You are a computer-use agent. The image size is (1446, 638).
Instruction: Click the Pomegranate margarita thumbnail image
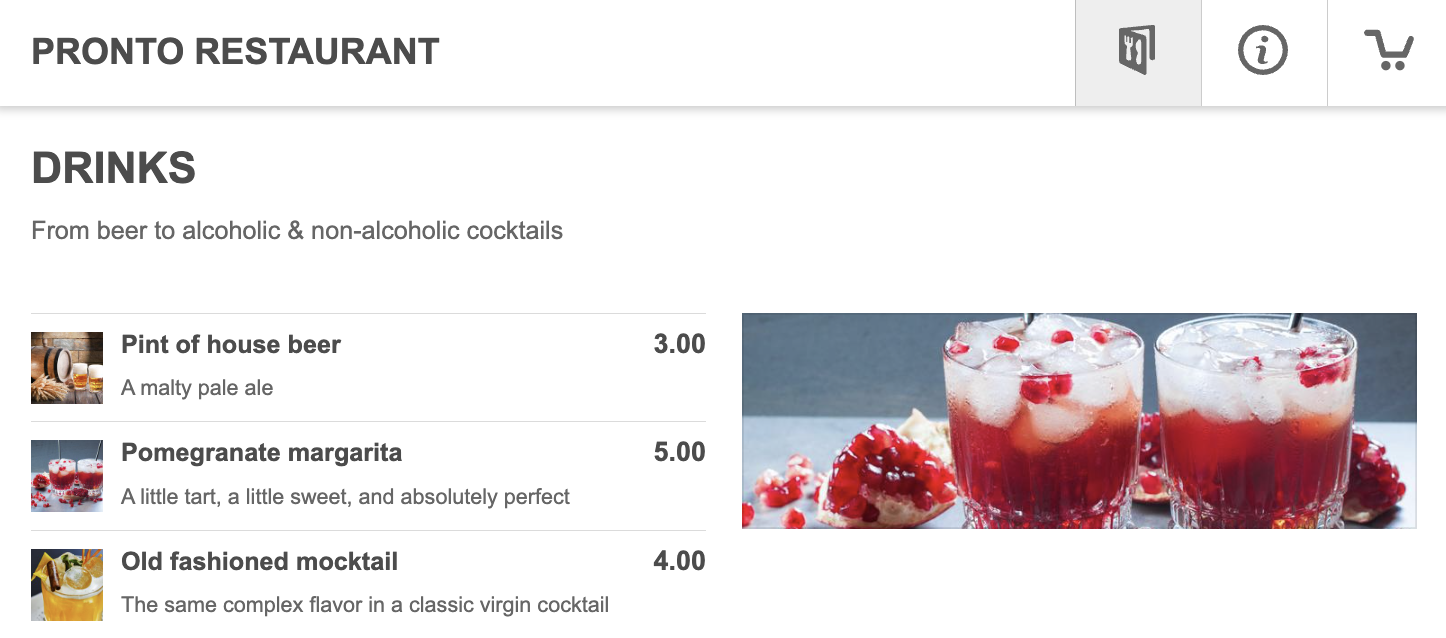67,476
